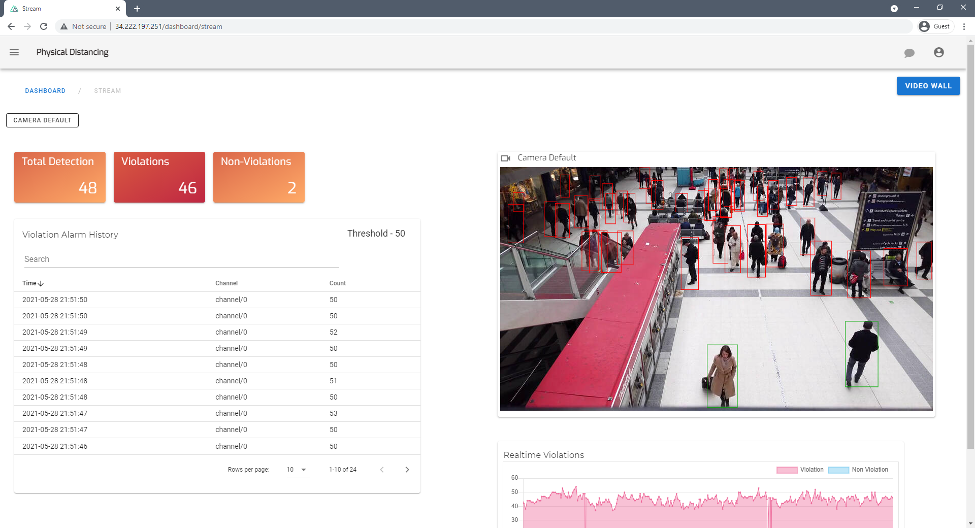Click in the Search input field

click(181, 259)
